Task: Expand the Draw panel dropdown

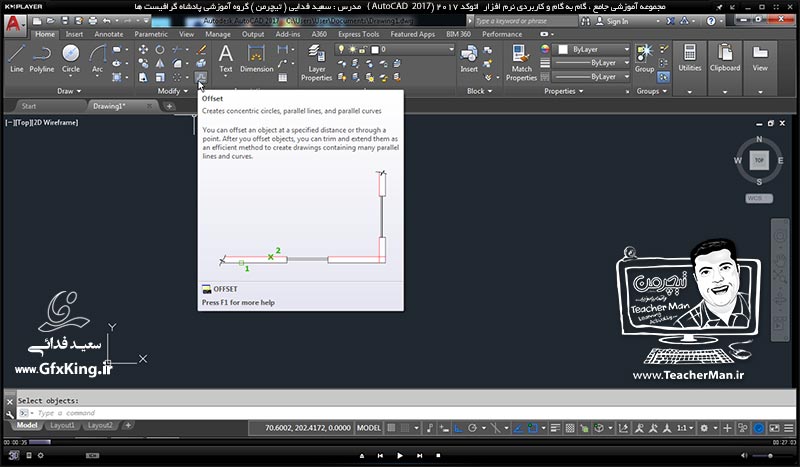Action: coord(69,91)
